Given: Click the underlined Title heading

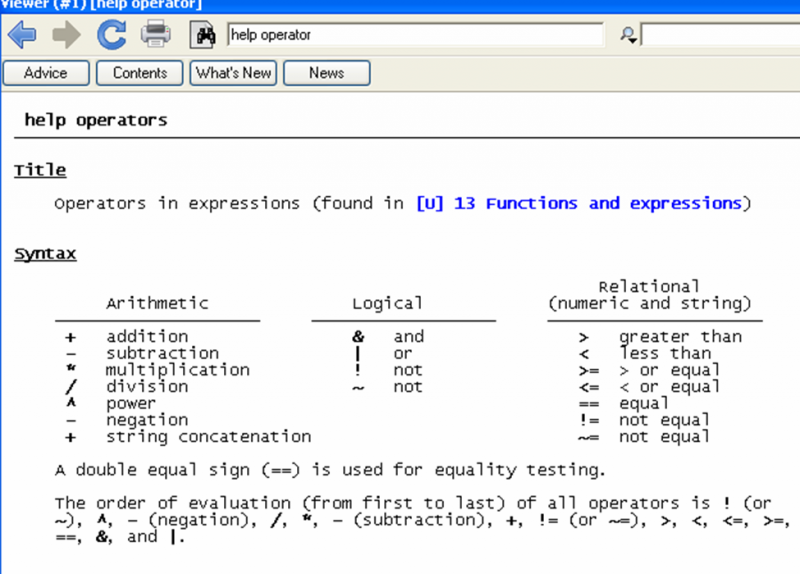Looking at the screenshot, I should click(40, 170).
